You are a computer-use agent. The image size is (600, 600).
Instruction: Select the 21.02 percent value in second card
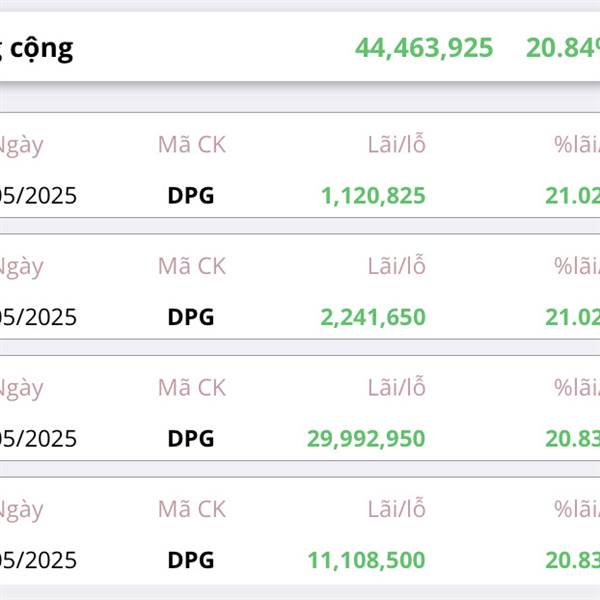(572, 317)
